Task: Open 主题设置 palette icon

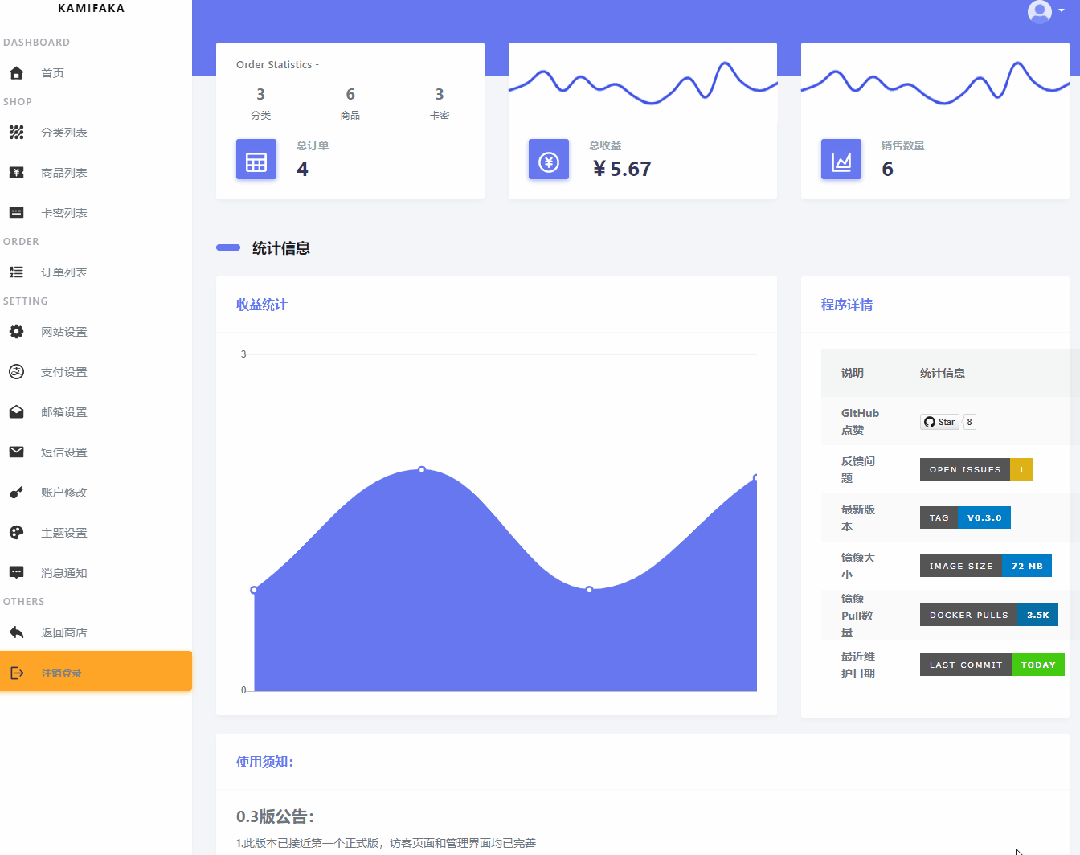Action: 17,533
